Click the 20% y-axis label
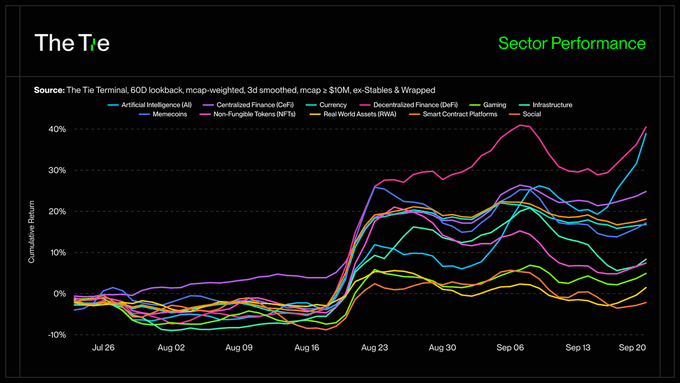The width and height of the screenshot is (680, 383). click(57, 212)
